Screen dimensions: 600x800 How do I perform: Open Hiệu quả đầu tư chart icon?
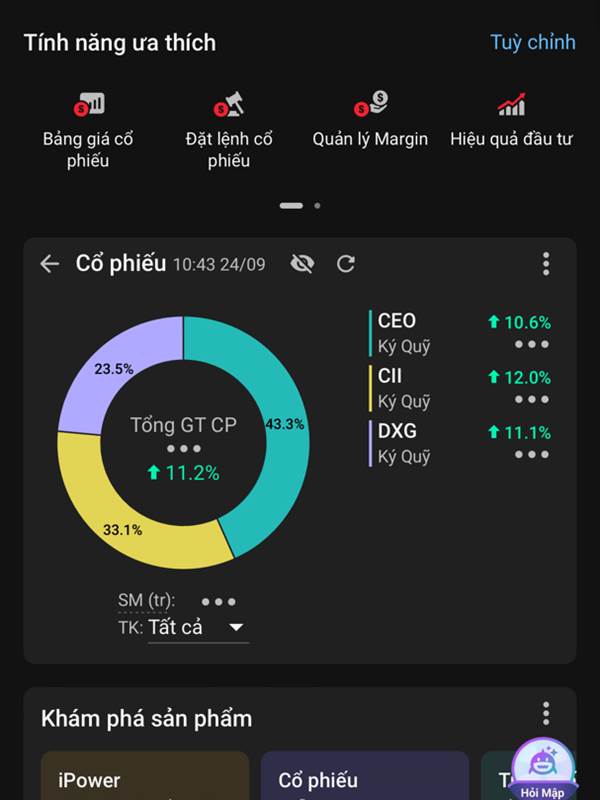[x=511, y=104]
